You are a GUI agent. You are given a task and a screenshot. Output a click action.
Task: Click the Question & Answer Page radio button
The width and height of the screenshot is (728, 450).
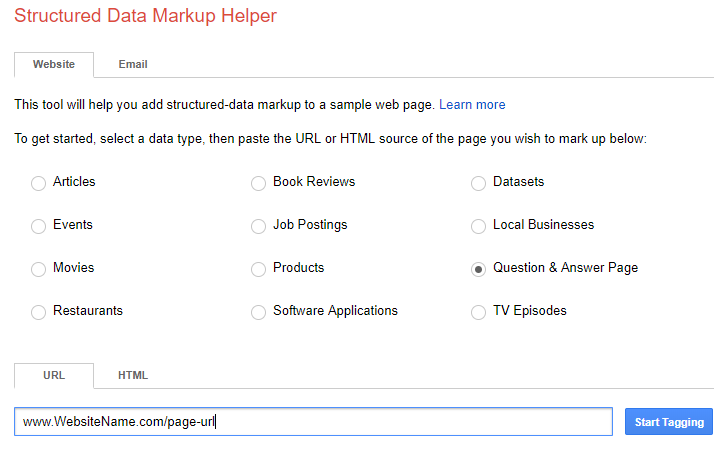click(479, 269)
